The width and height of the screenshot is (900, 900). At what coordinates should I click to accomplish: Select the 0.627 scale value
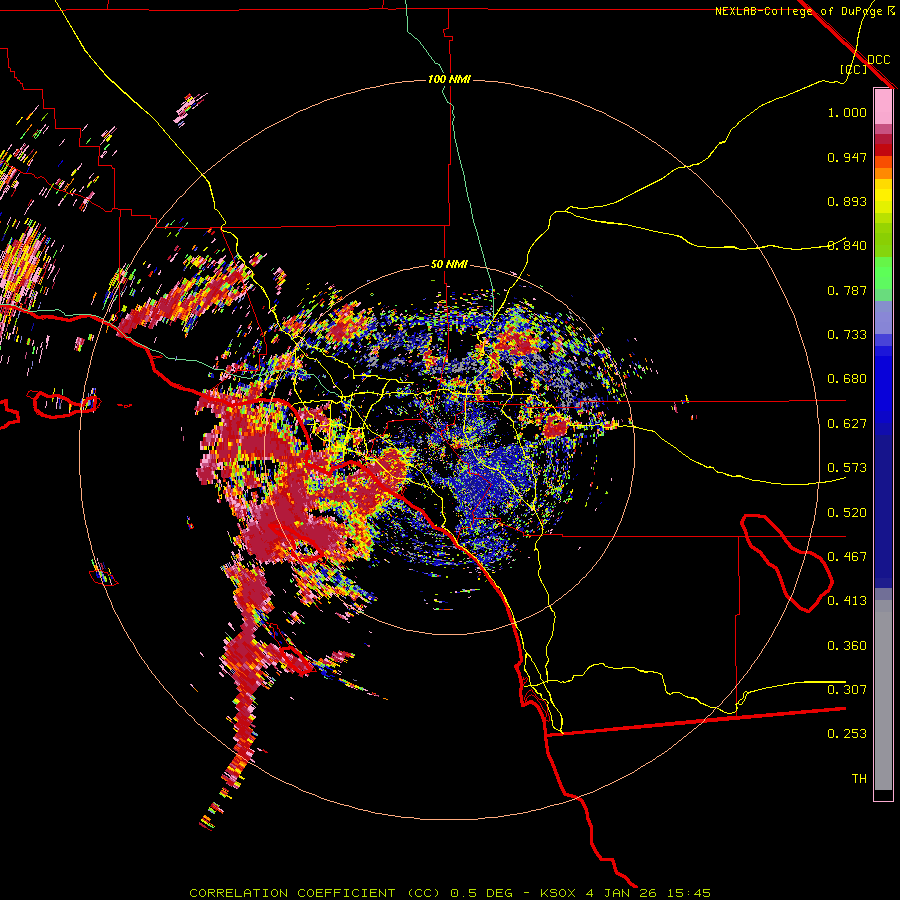[x=847, y=424]
